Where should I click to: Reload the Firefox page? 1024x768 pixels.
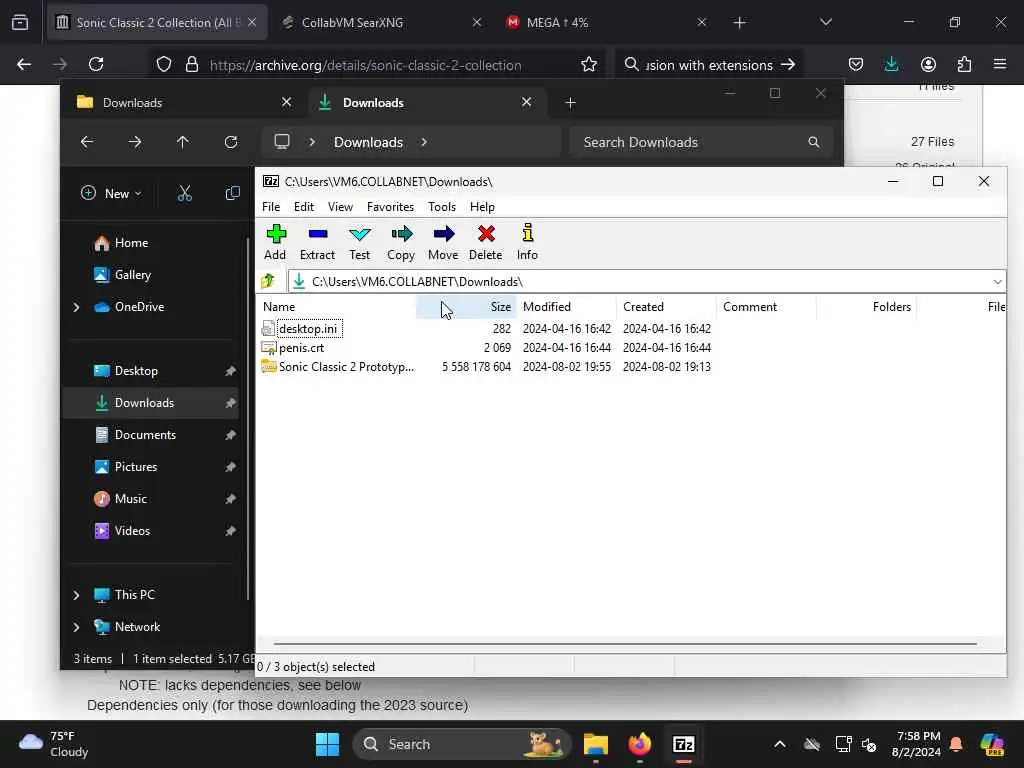[x=96, y=64]
